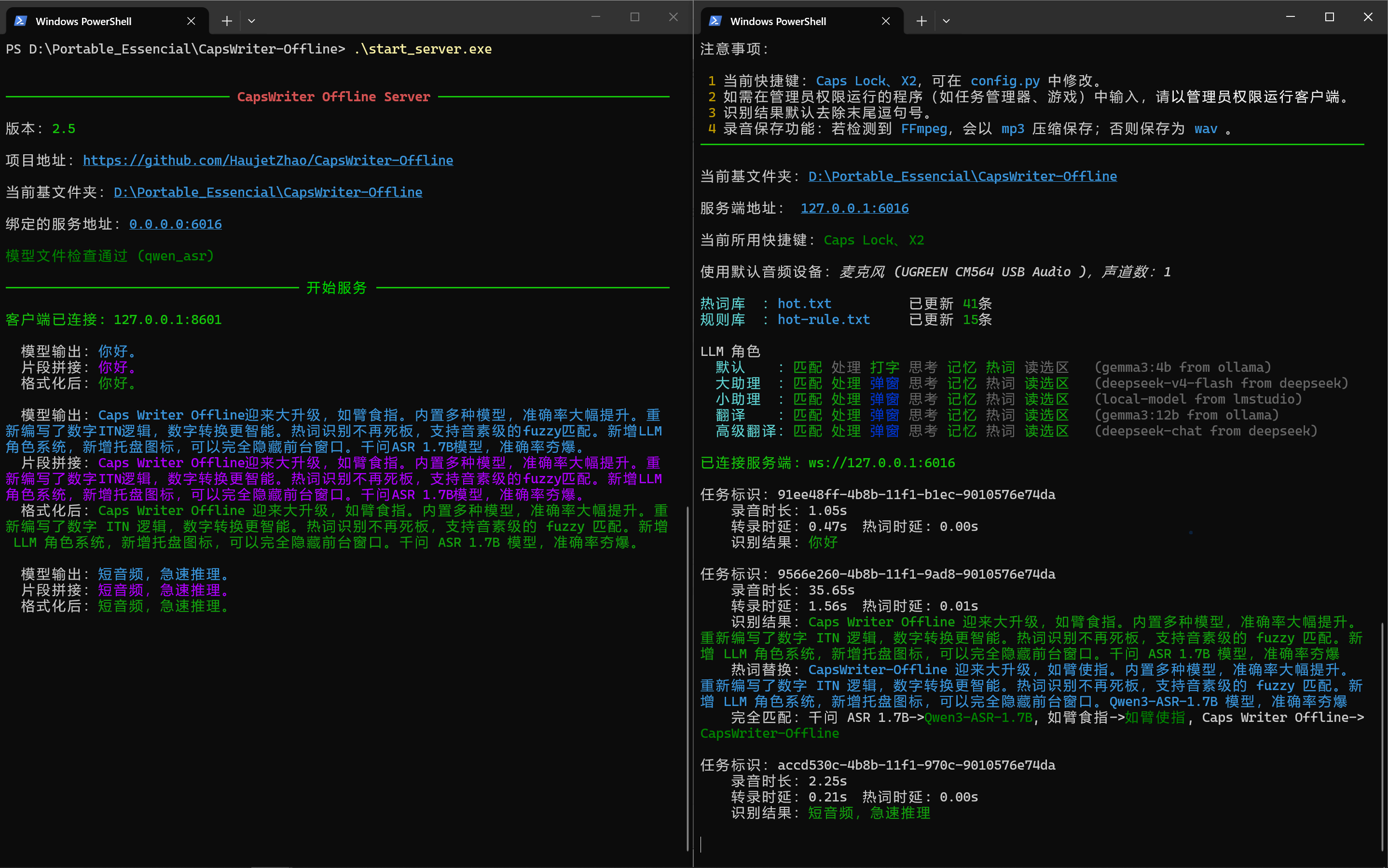The height and width of the screenshot is (868, 1388).
Task: Maximize the left terminal window
Action: [x=634, y=17]
